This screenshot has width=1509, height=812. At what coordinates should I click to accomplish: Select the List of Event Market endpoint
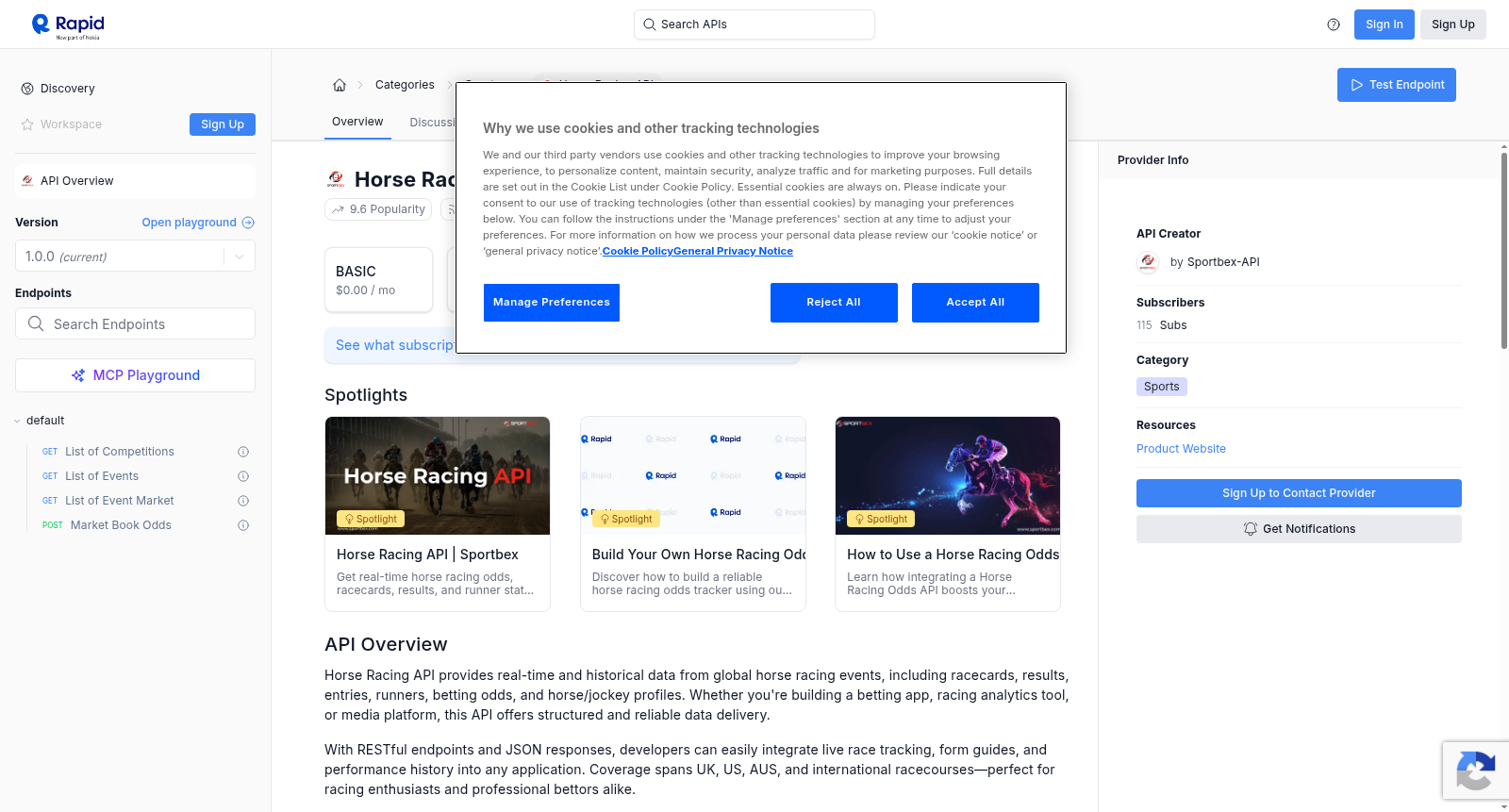[120, 501]
